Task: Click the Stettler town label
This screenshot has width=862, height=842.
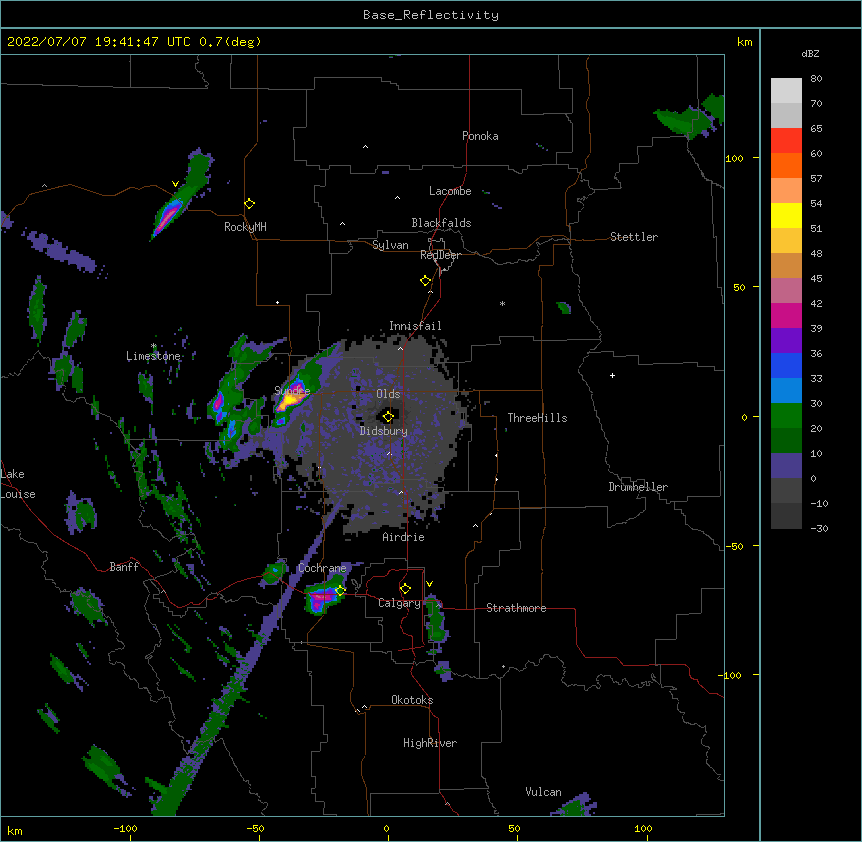Action: [634, 237]
